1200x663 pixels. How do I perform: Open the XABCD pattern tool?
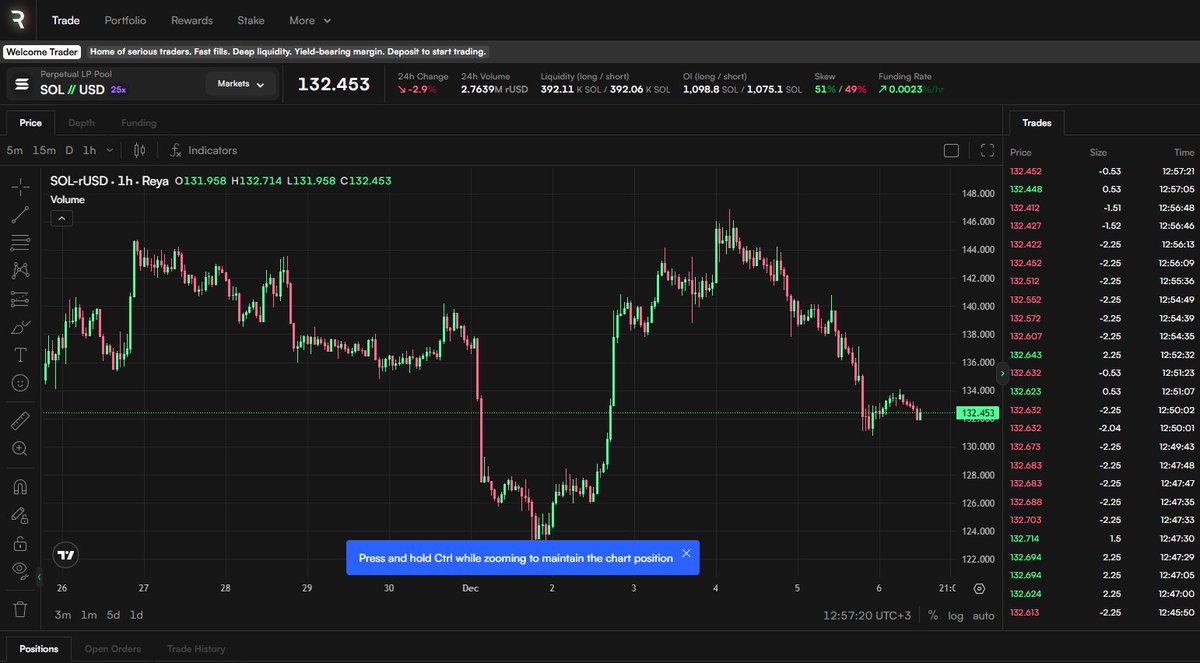[x=20, y=270]
